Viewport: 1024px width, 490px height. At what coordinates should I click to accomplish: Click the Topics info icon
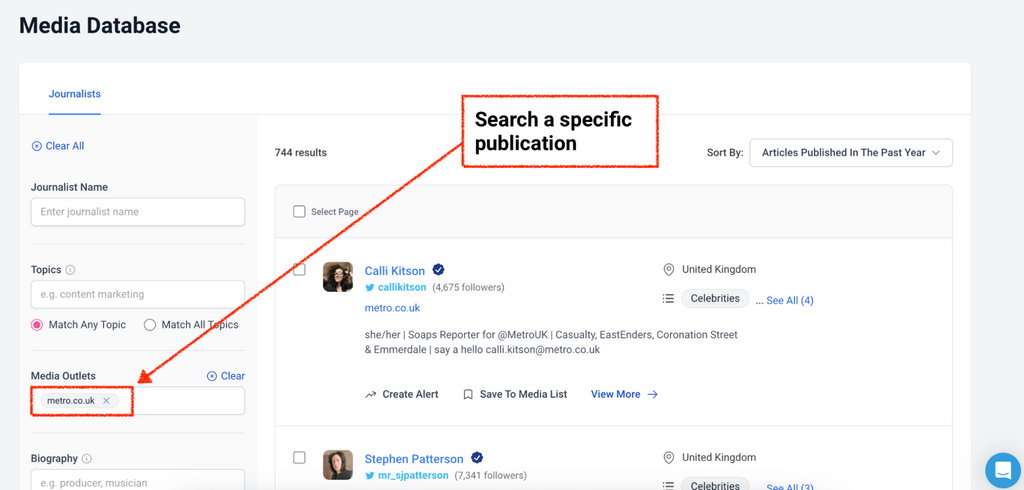click(70, 270)
